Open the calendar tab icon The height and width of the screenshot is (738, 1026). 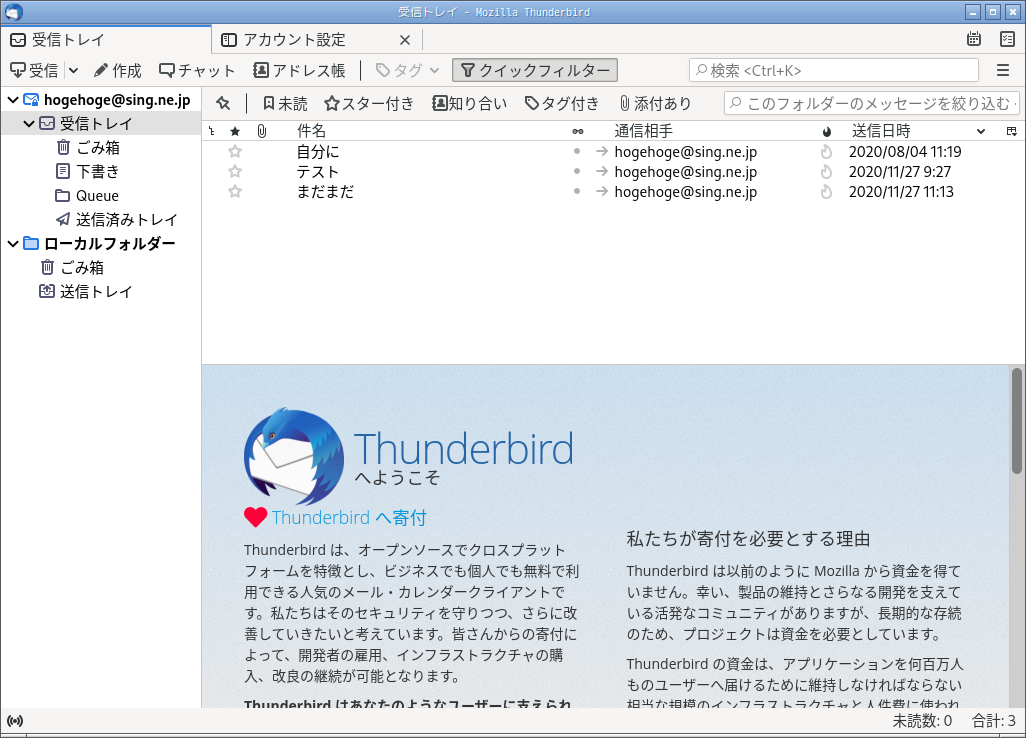coord(974,39)
